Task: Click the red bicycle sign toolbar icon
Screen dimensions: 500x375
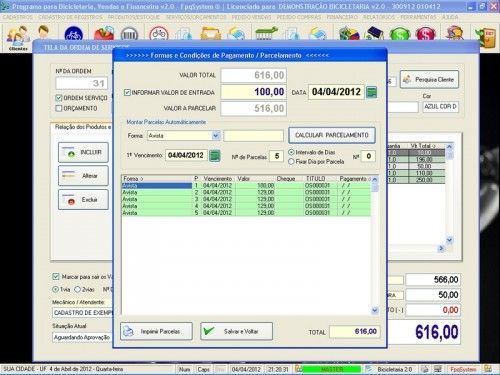Action: (159, 34)
